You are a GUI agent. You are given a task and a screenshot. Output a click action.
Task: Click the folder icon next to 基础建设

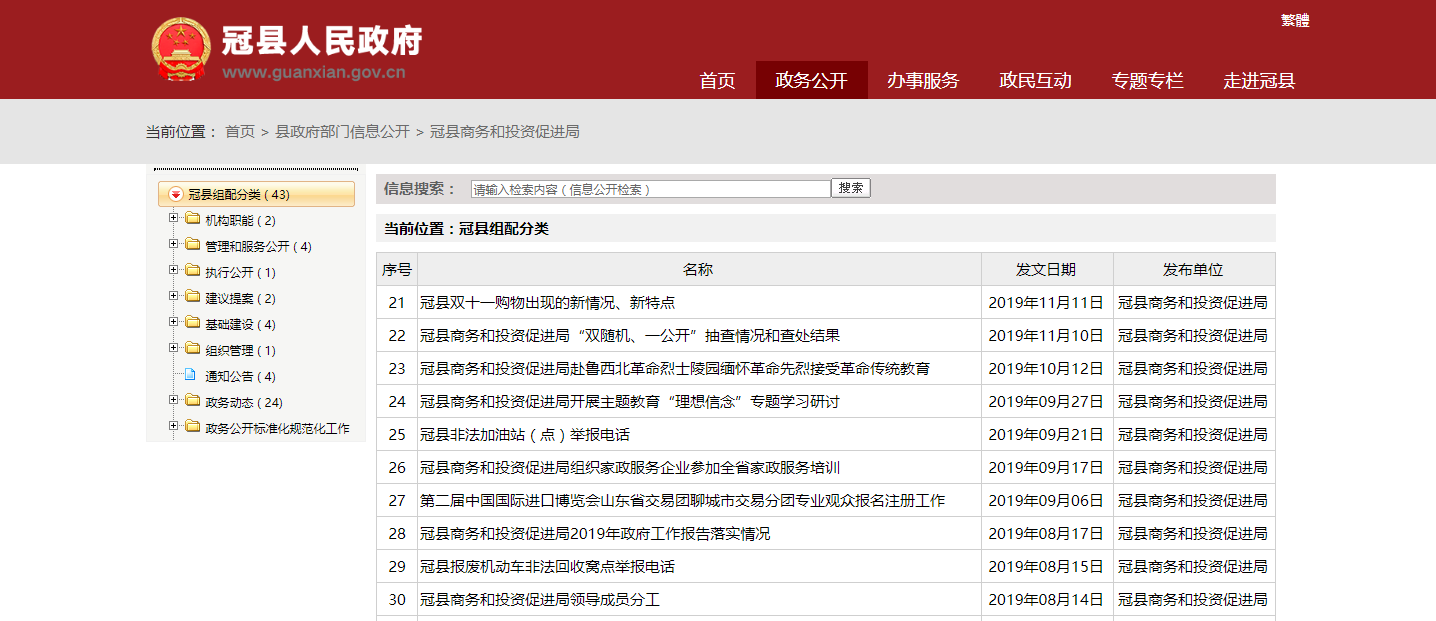[192, 323]
